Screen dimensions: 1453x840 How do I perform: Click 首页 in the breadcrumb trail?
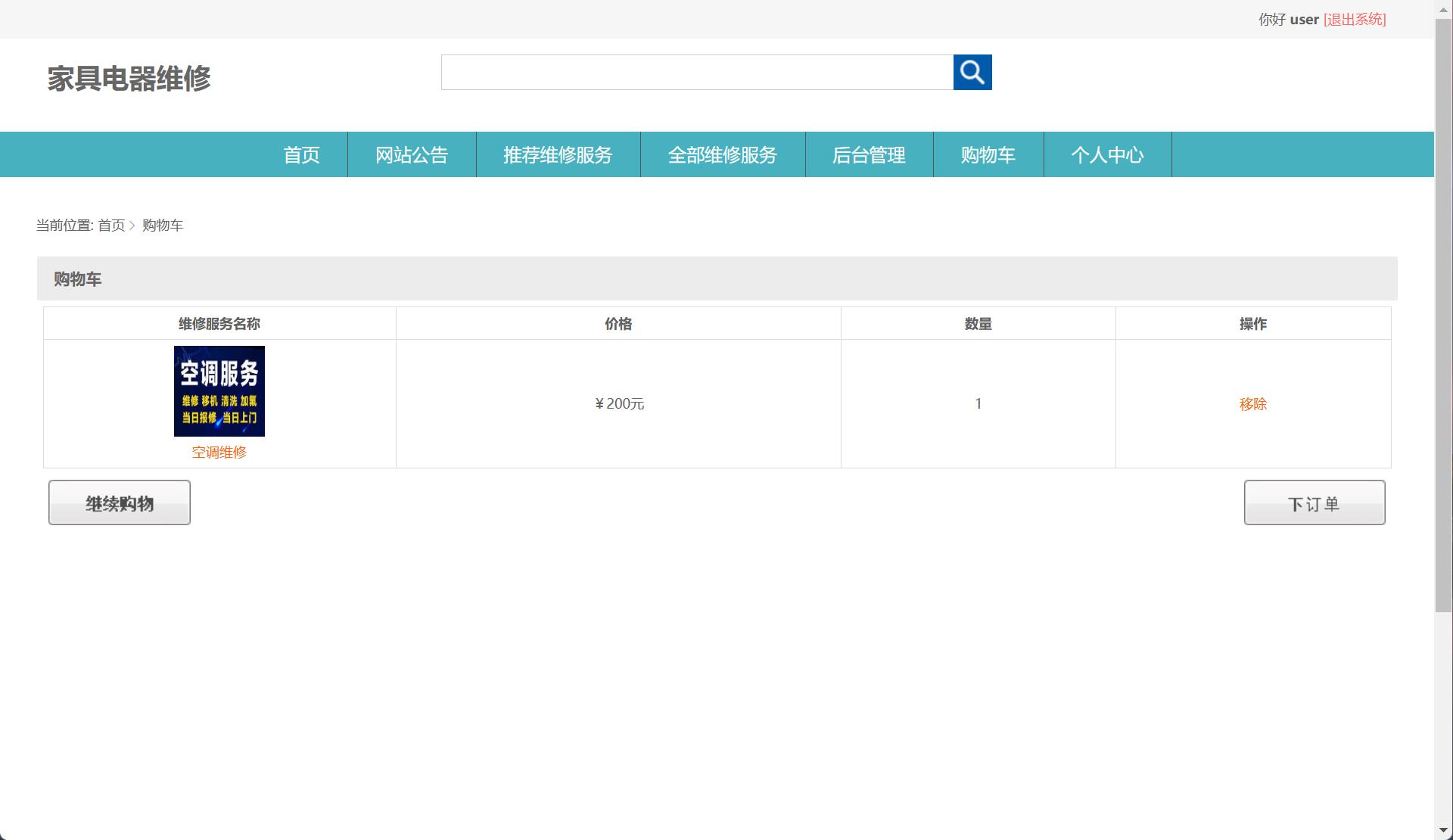click(112, 225)
